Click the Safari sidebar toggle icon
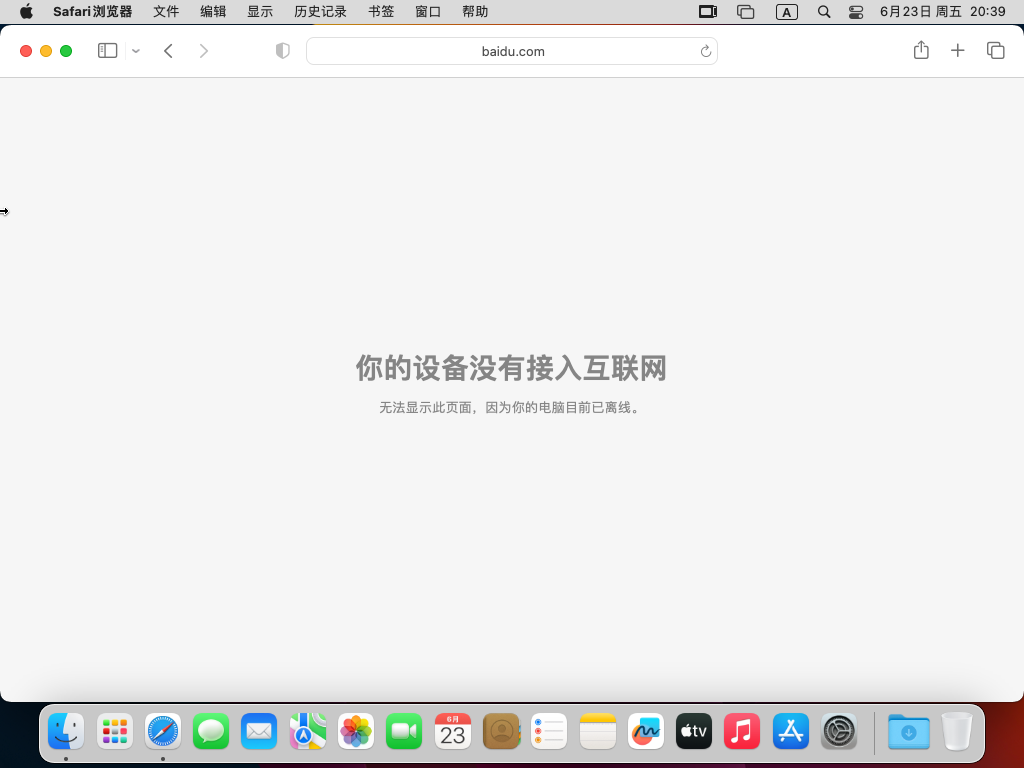The width and height of the screenshot is (1024, 768). click(x=107, y=51)
